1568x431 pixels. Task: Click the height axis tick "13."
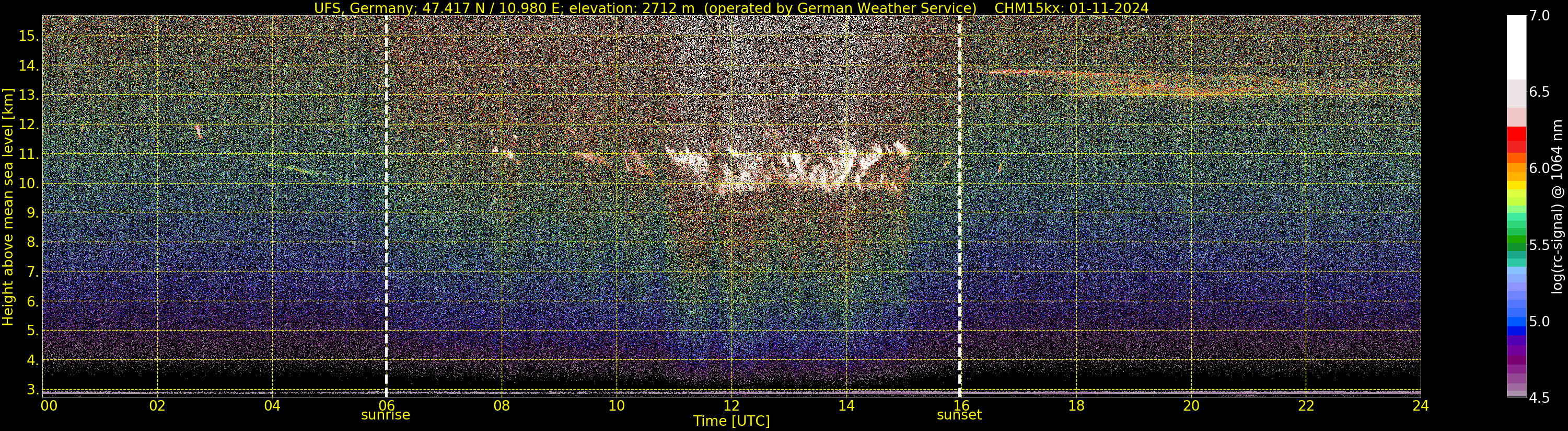(29, 95)
